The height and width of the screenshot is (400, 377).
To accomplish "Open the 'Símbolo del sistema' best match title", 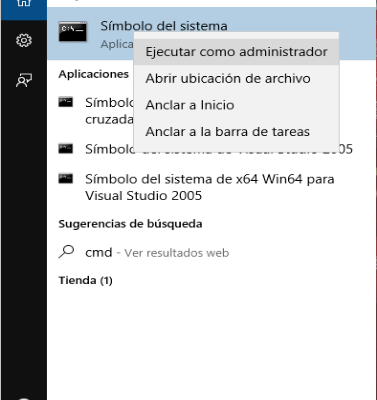I will [164, 26].
